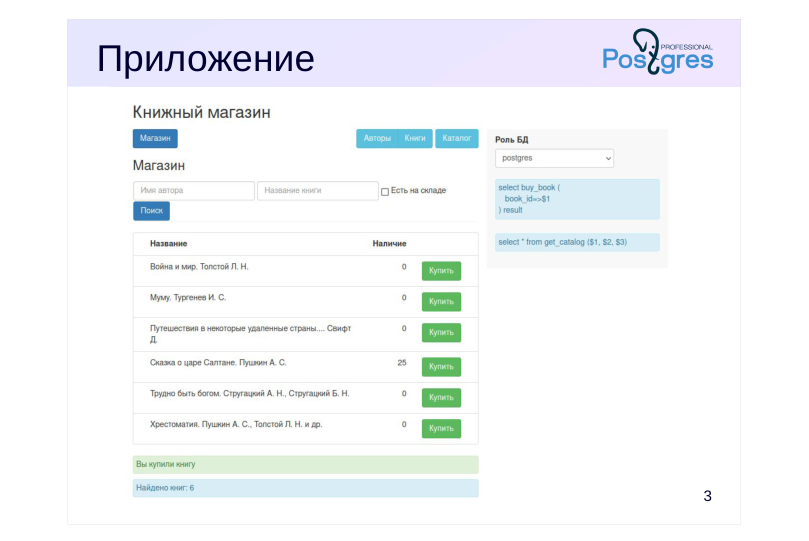This screenshot has height=541, width=809.
Task: Select the Трудно быть богом row title
Action: [x=250, y=394]
